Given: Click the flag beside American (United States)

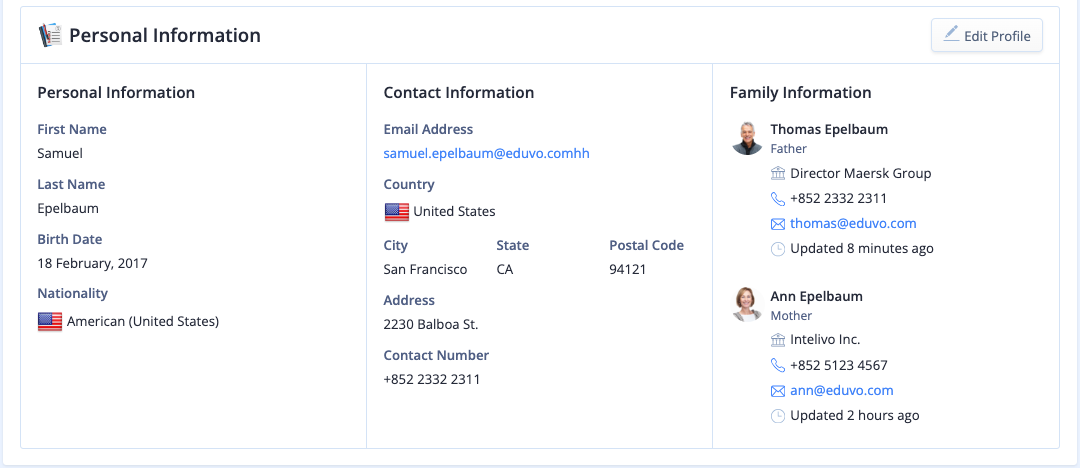Looking at the screenshot, I should coord(50,321).
